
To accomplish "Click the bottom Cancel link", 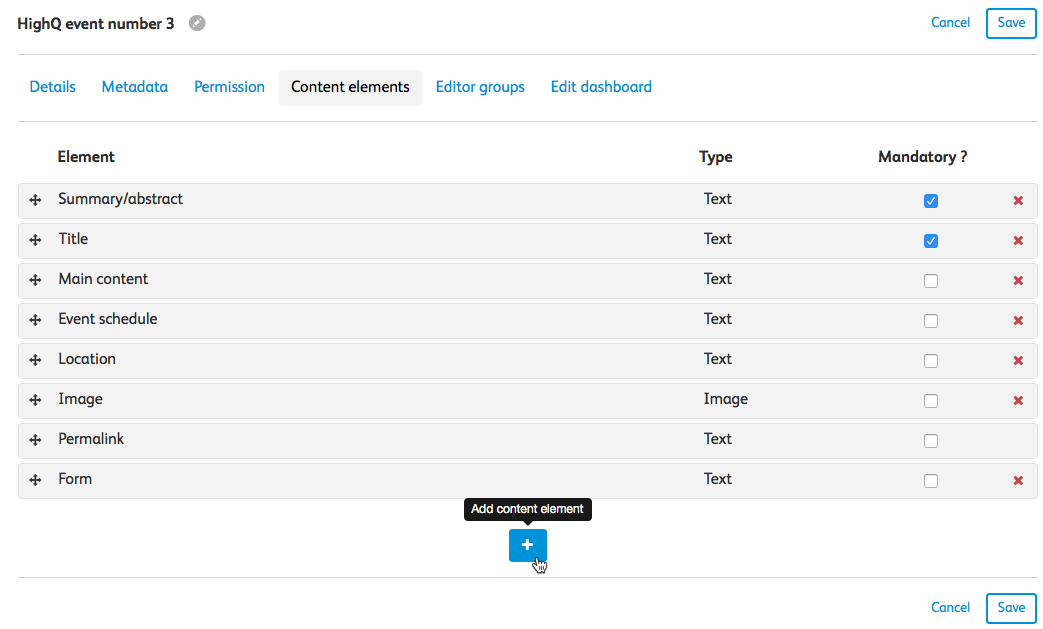I will click(950, 607).
